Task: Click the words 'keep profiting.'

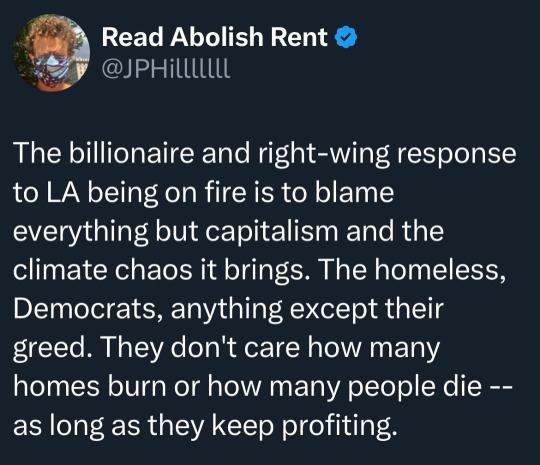Action: (302, 426)
